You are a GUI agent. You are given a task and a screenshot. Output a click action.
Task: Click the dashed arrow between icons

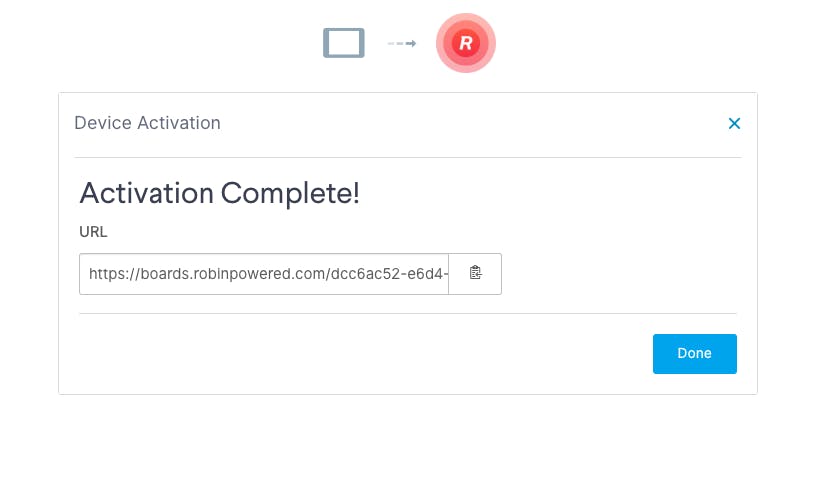402,43
